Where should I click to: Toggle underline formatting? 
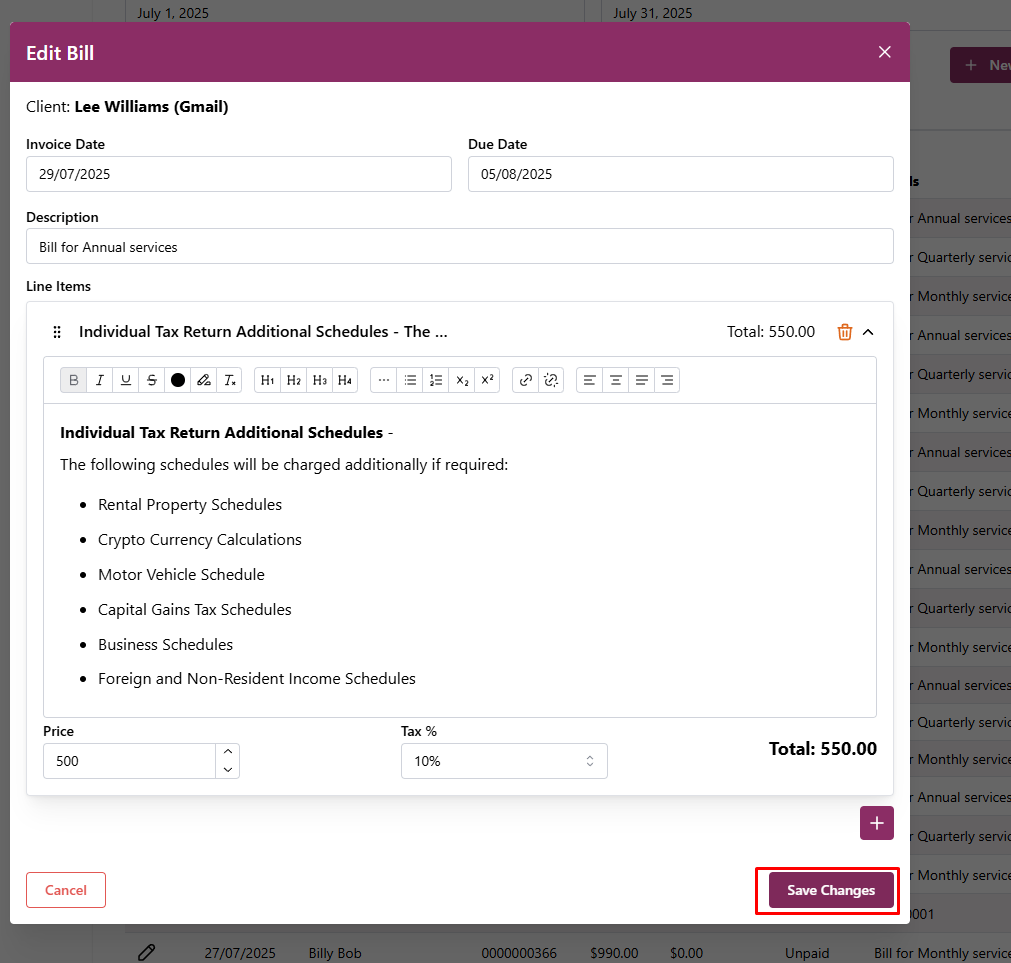[x=125, y=380]
